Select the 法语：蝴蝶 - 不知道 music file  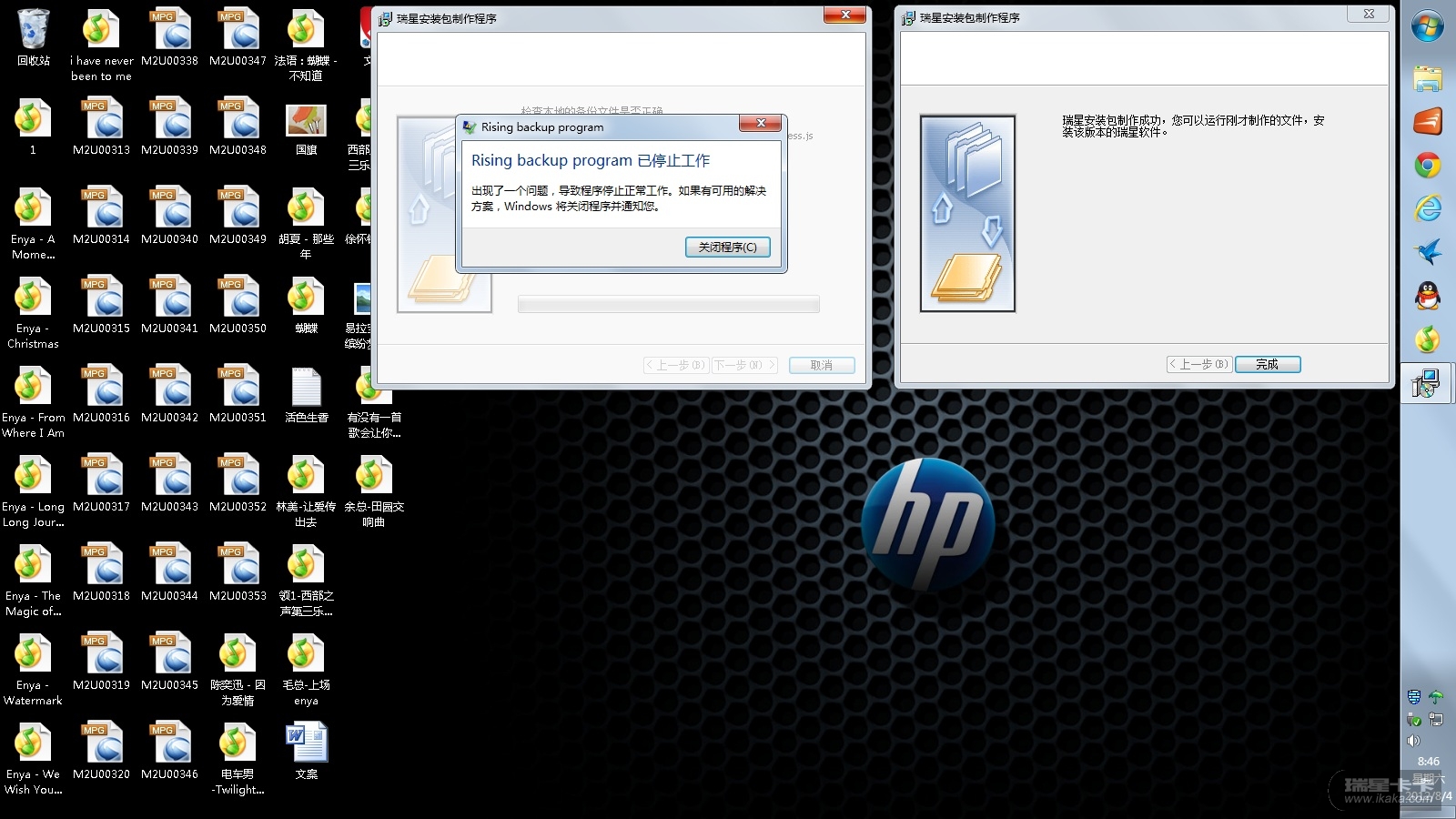[x=306, y=45]
